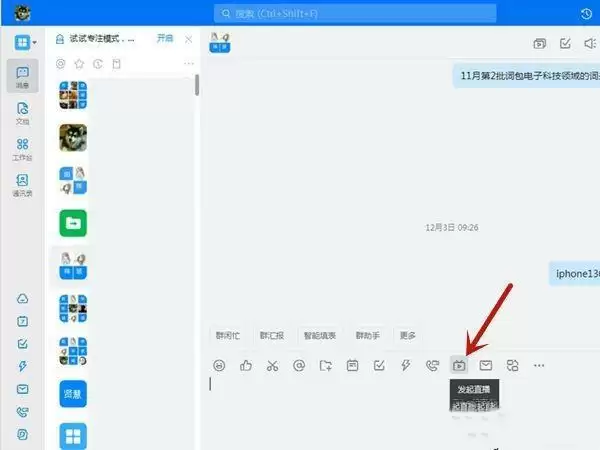The image size is (600, 450).
Task: Click the @ mention icon
Action: click(299, 365)
